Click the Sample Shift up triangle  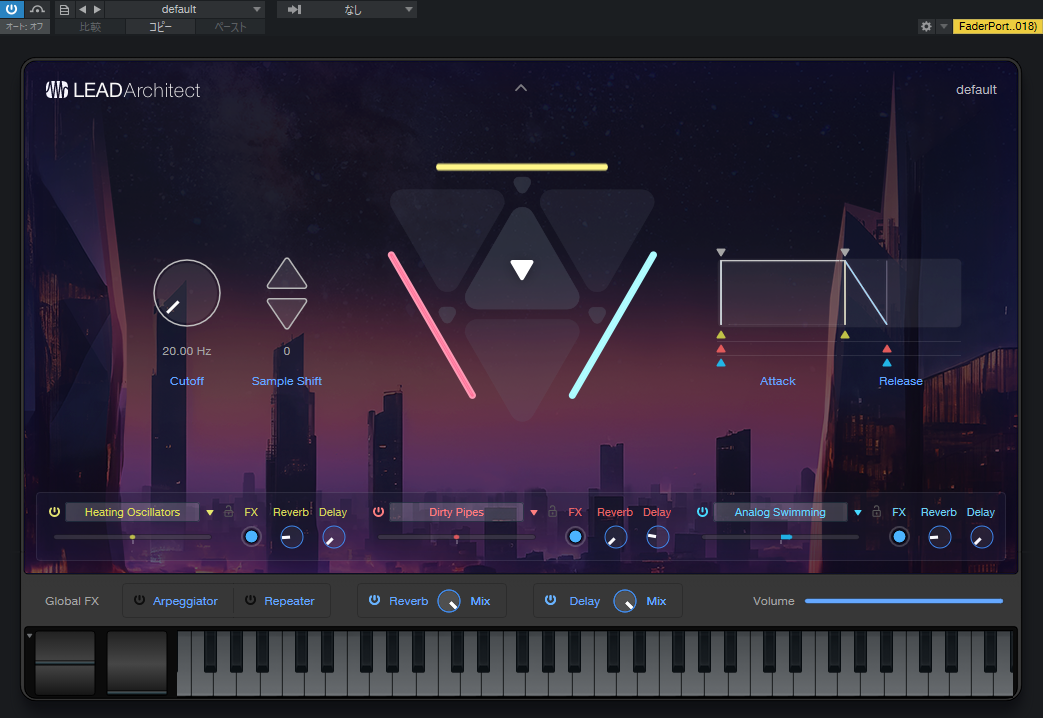coord(287,275)
